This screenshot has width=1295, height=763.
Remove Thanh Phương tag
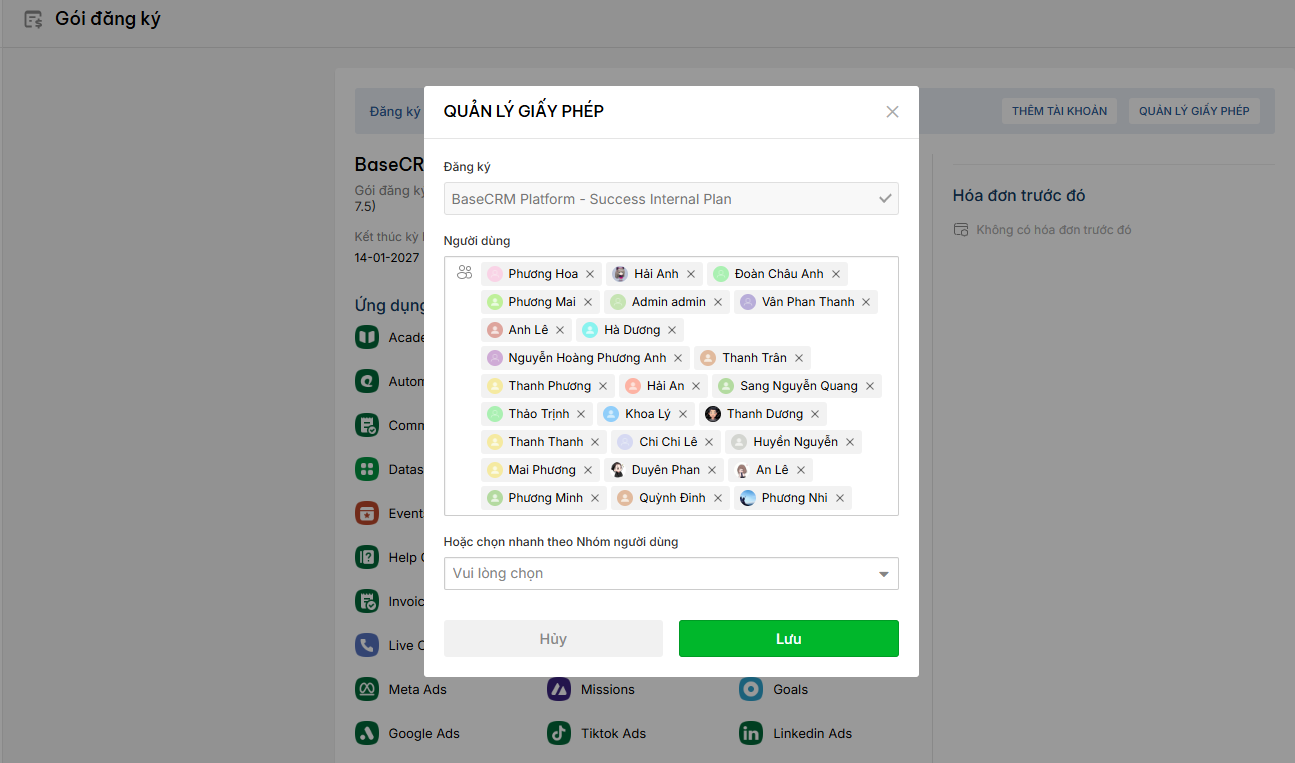tap(603, 386)
